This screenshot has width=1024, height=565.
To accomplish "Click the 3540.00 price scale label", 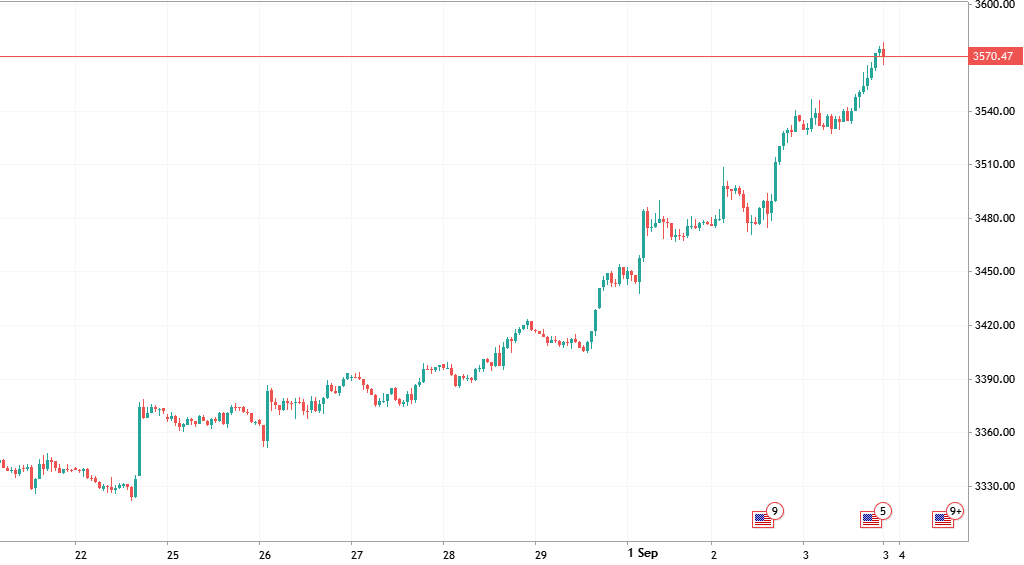I will pos(995,111).
